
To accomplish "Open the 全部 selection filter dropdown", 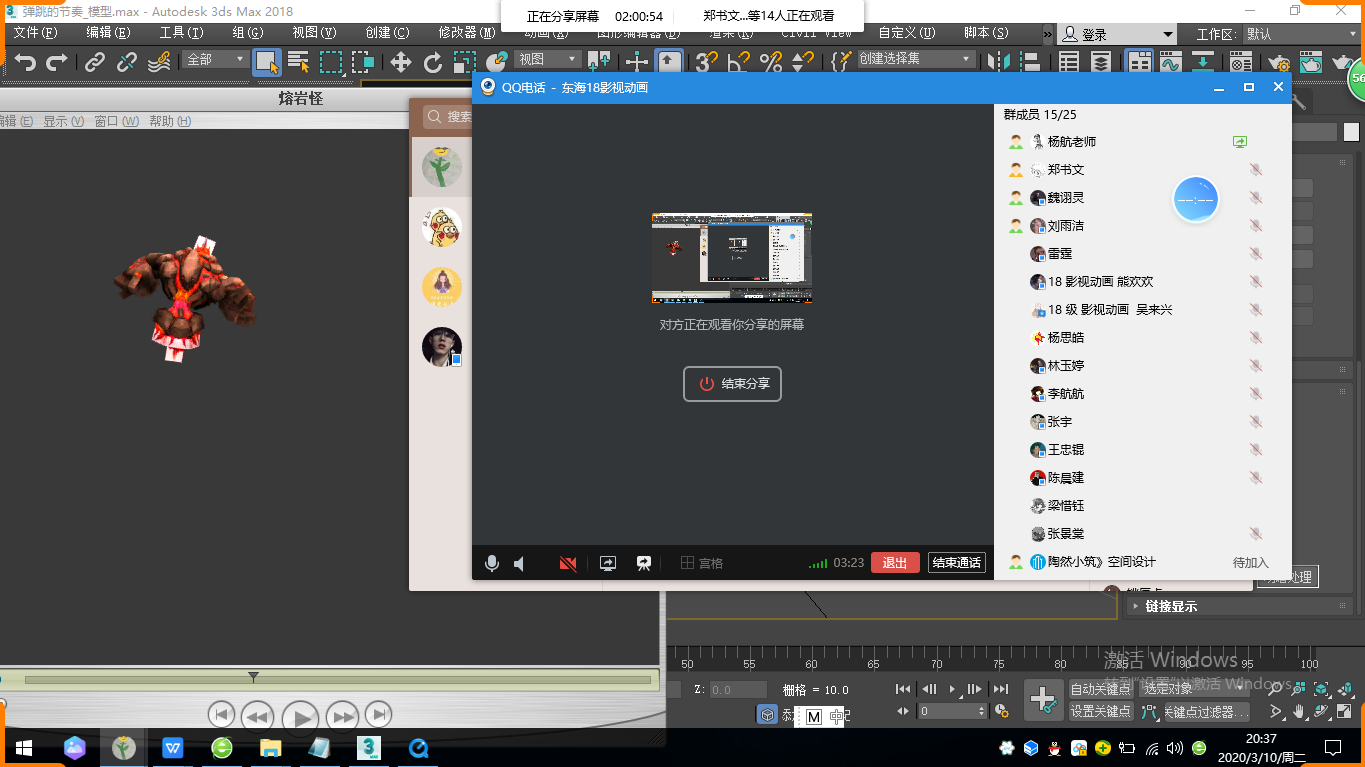I will click(216, 60).
